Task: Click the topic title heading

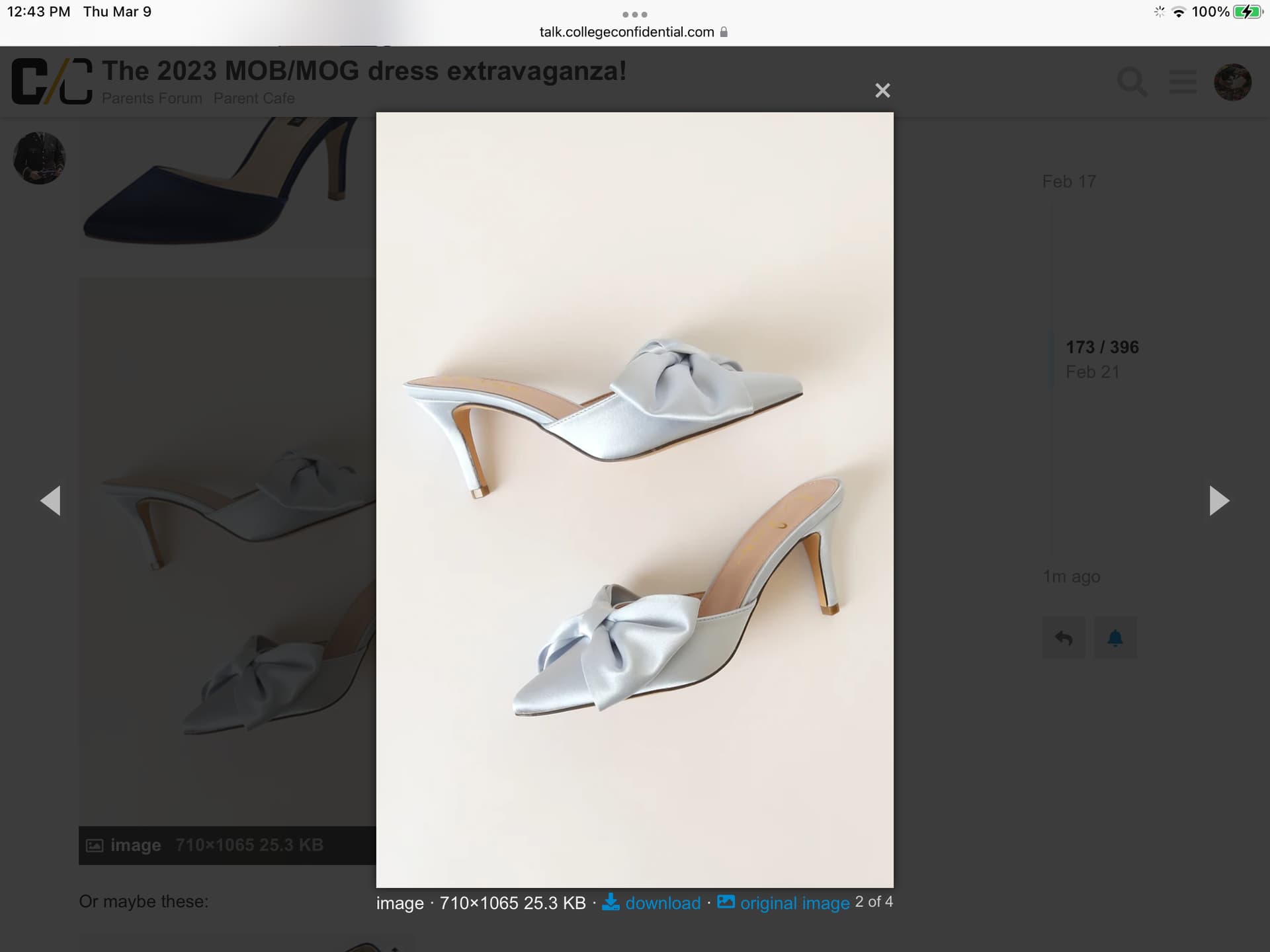Action: coord(364,71)
